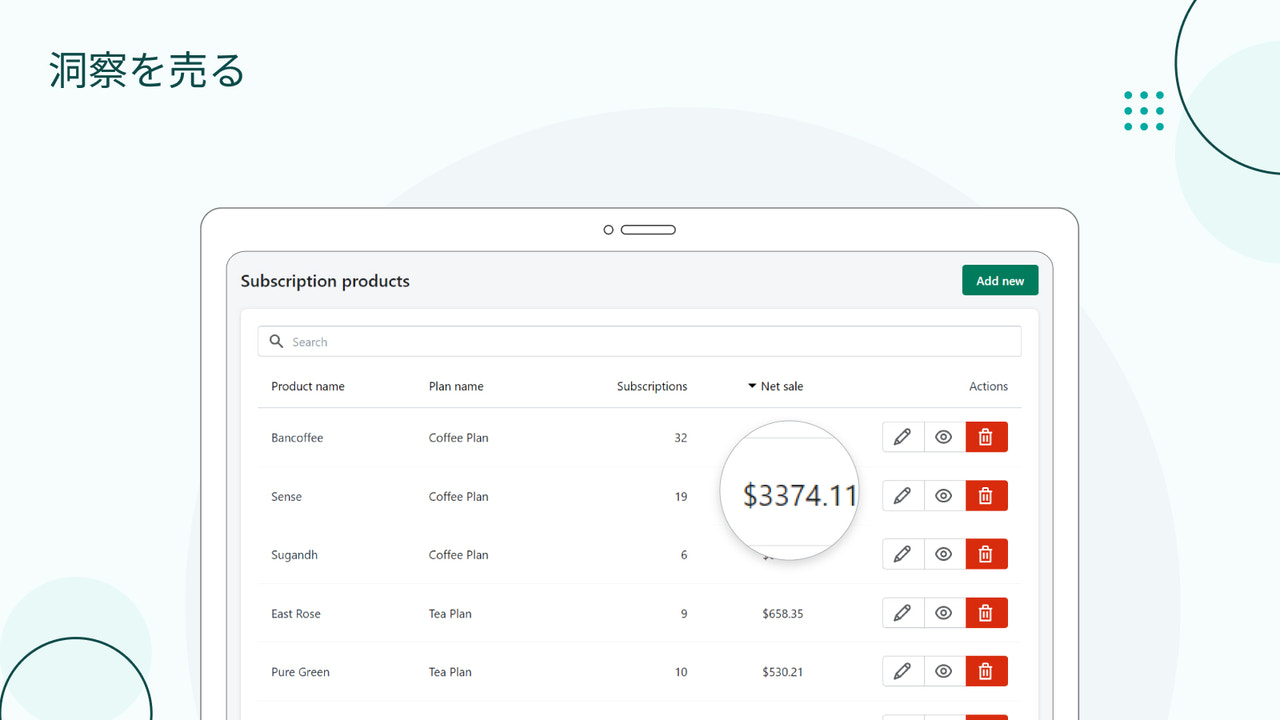Click Coffee Plan in the Sugandh row
This screenshot has height=720, width=1280.
pyautogui.click(x=459, y=555)
